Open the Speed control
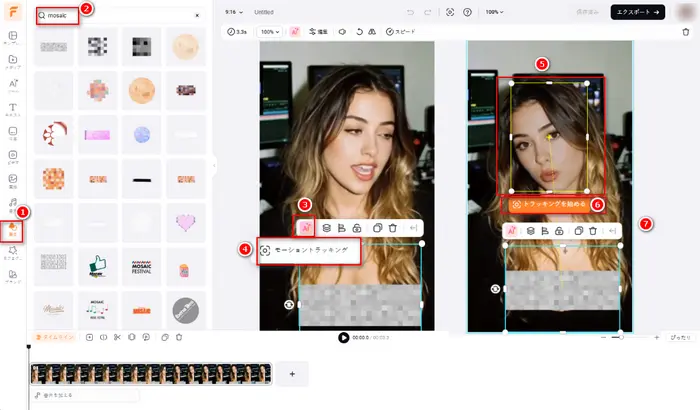700x410 pixels. [400, 32]
